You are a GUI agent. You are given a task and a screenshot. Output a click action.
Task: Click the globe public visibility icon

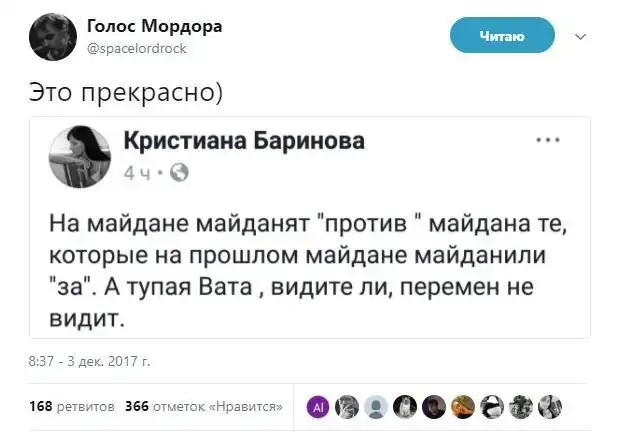pos(181,173)
